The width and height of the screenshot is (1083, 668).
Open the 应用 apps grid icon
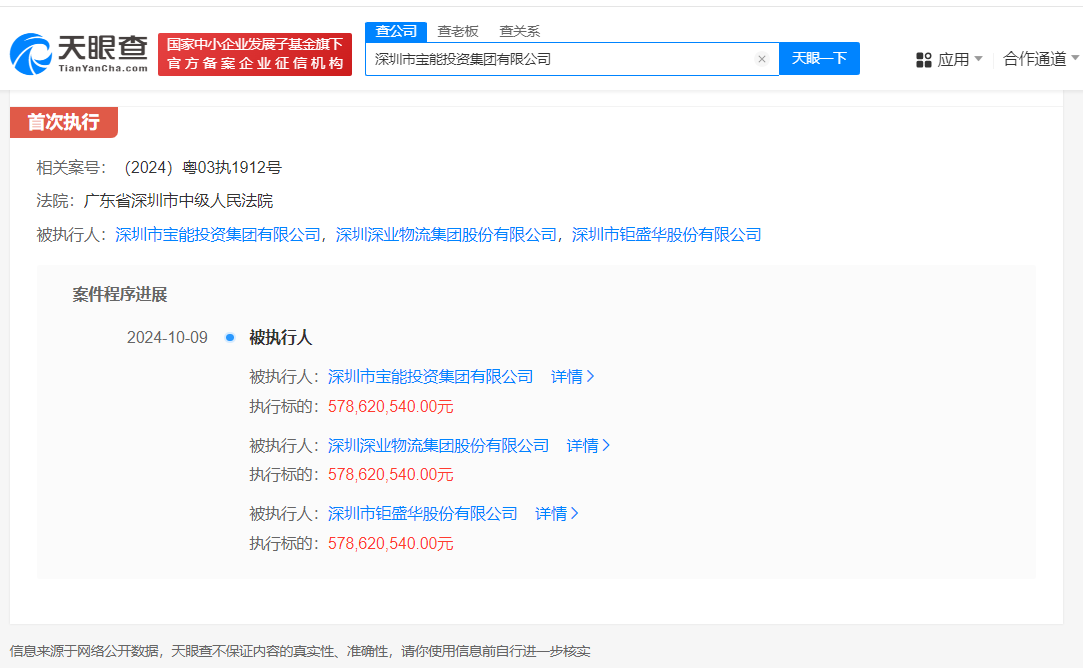923,60
